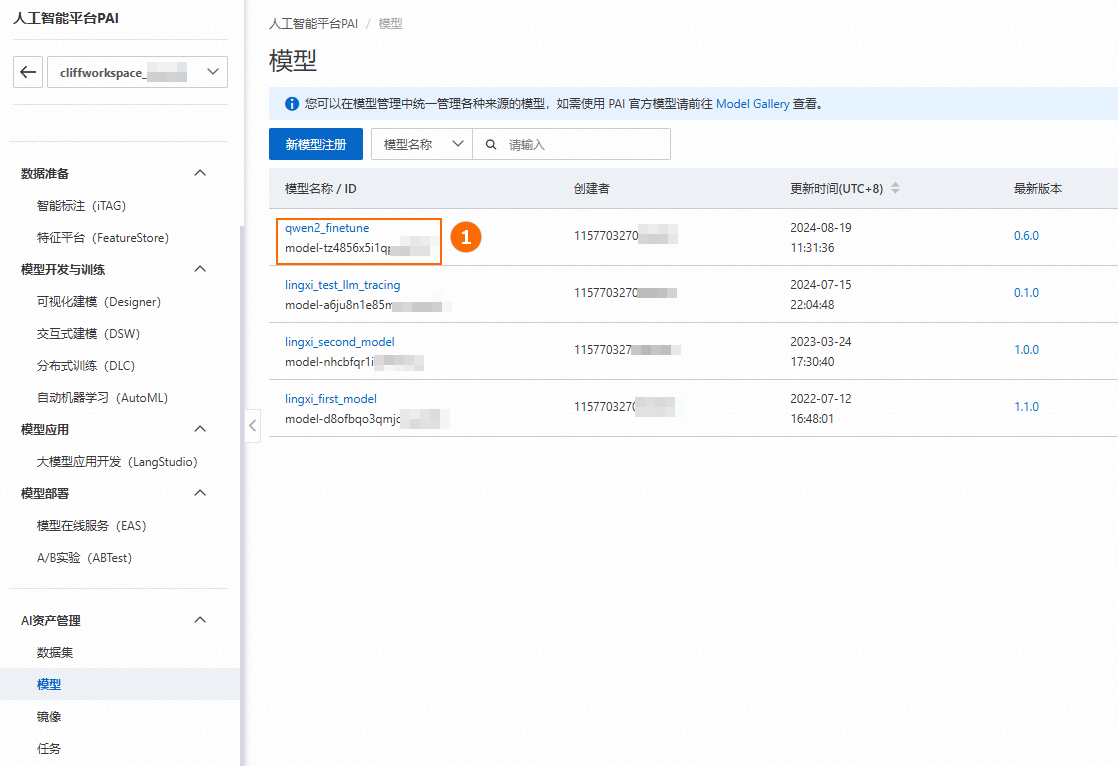
Task: Click the 模型名称 / ID column header
Action: click(x=321, y=189)
